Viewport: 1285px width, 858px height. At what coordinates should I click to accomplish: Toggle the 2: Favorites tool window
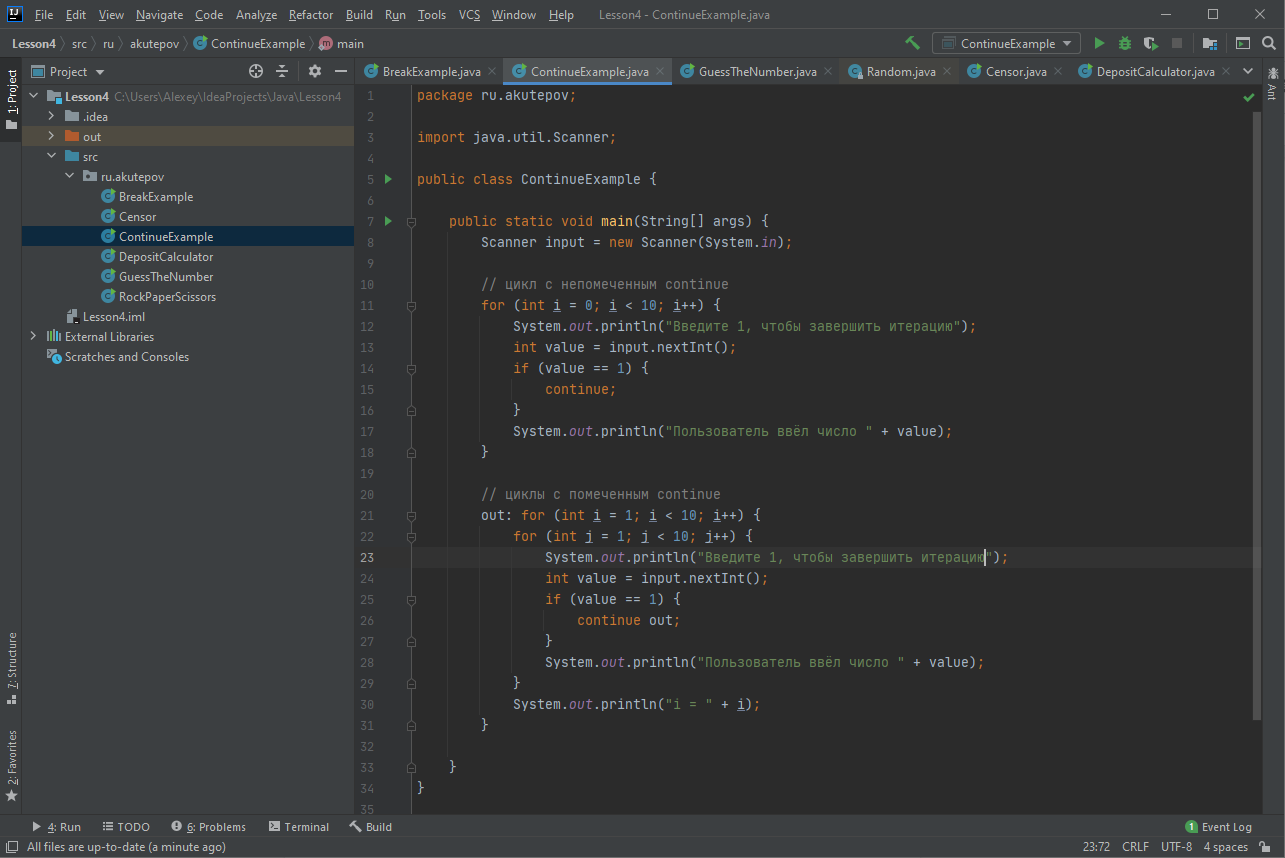click(x=11, y=766)
